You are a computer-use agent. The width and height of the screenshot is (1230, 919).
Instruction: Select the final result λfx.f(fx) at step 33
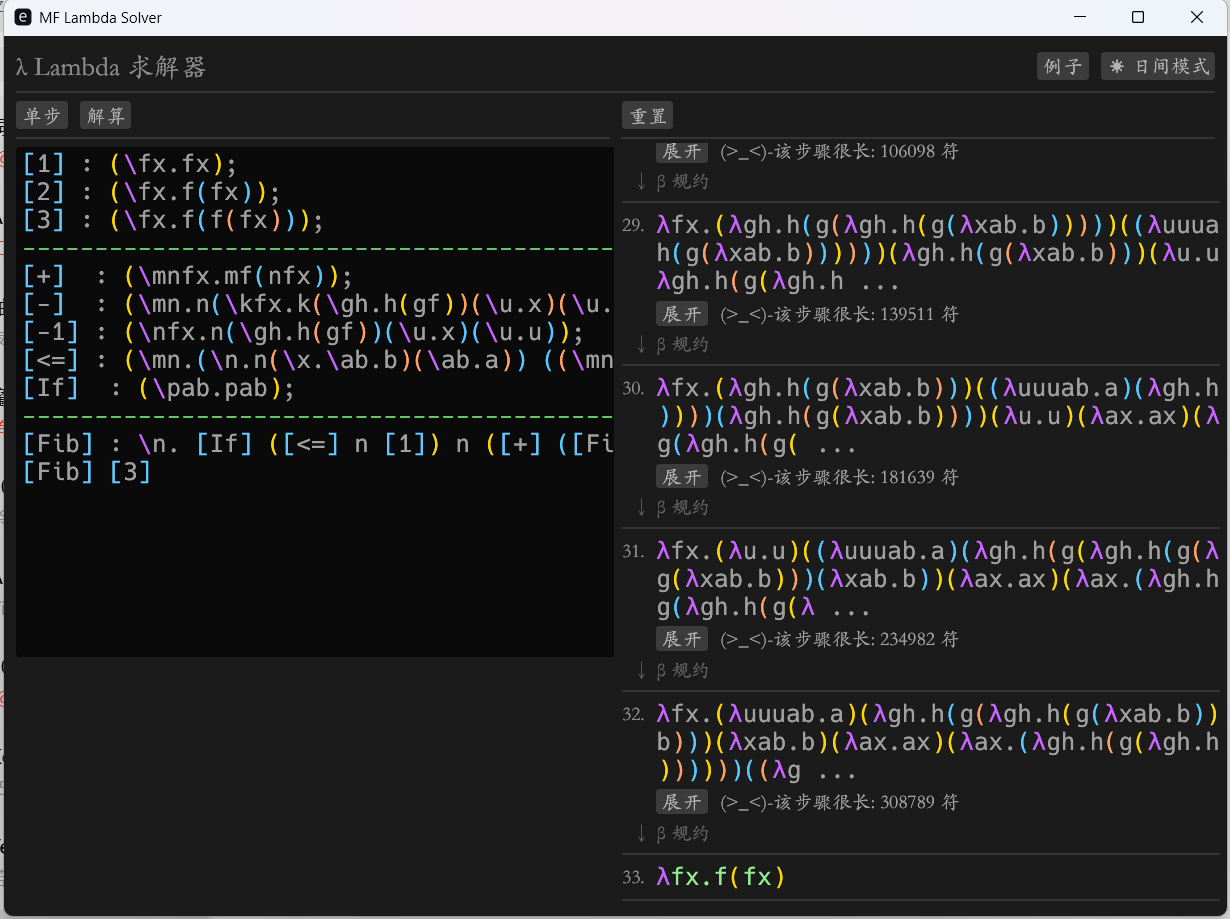point(720,878)
